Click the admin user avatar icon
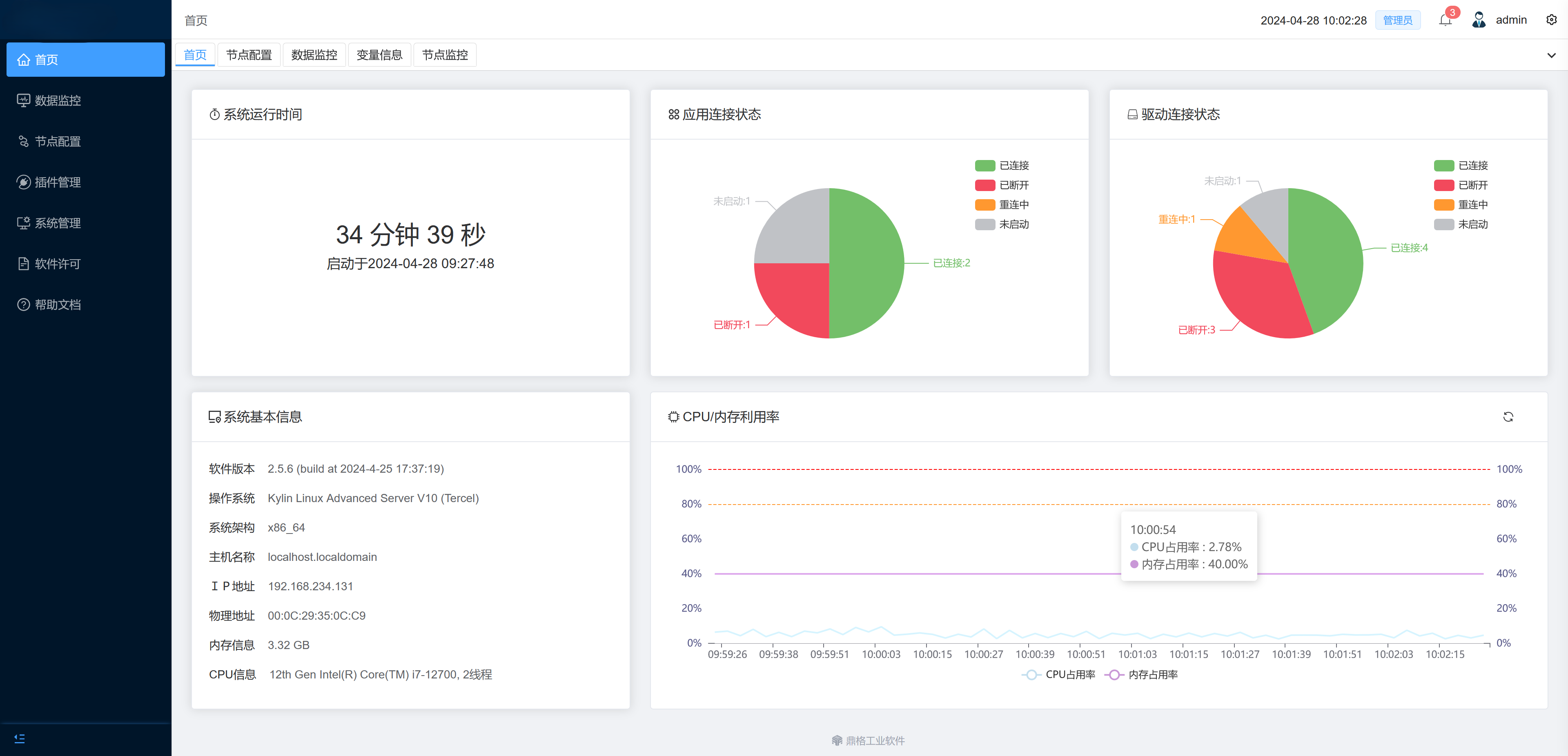1568x756 pixels. coord(1479,20)
